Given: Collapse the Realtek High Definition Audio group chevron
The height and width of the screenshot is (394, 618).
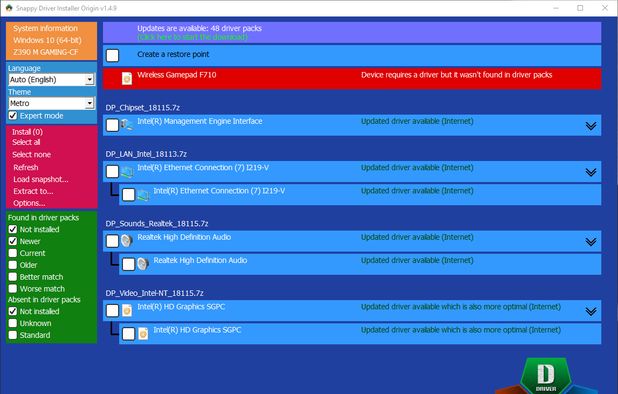Looking at the screenshot, I should tap(590, 242).
